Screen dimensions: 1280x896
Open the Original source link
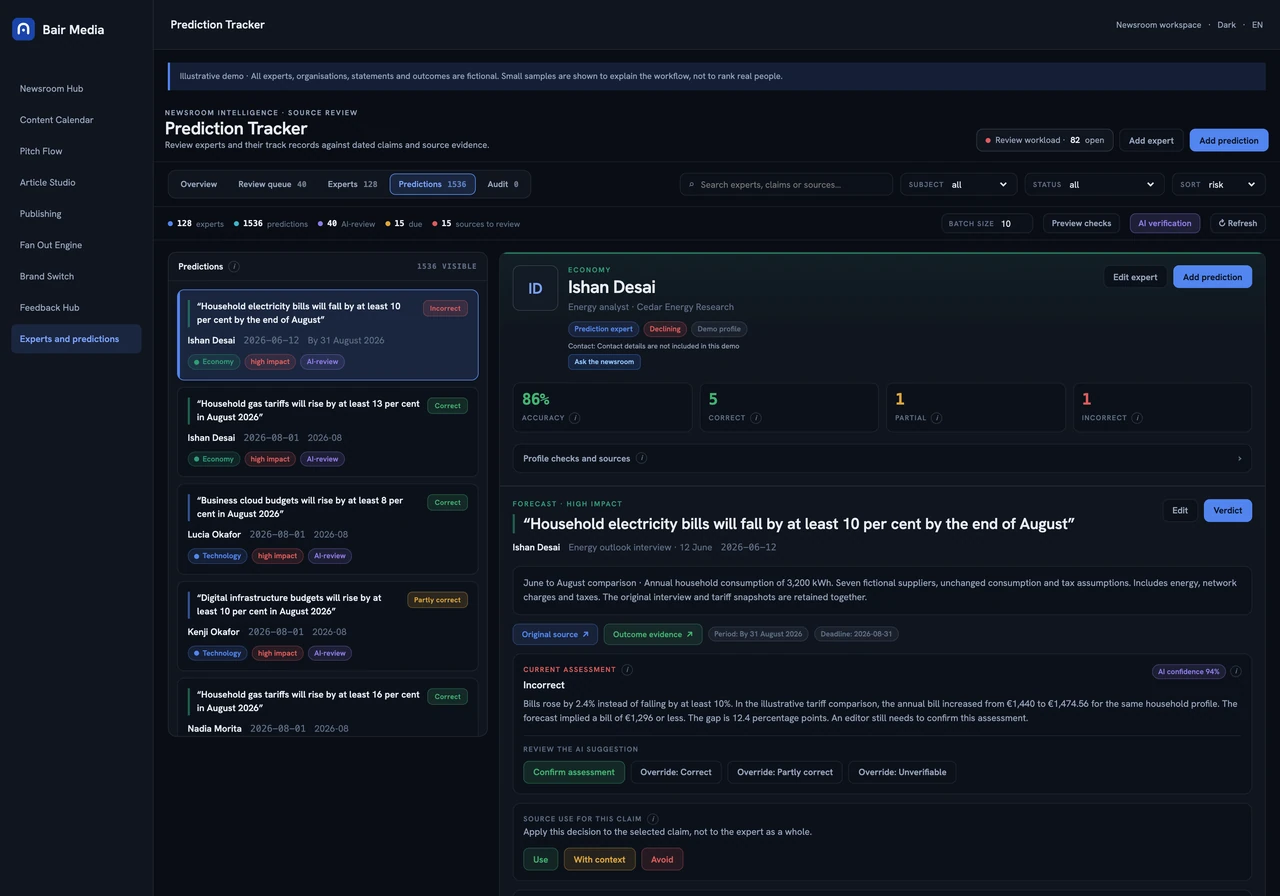[555, 634]
